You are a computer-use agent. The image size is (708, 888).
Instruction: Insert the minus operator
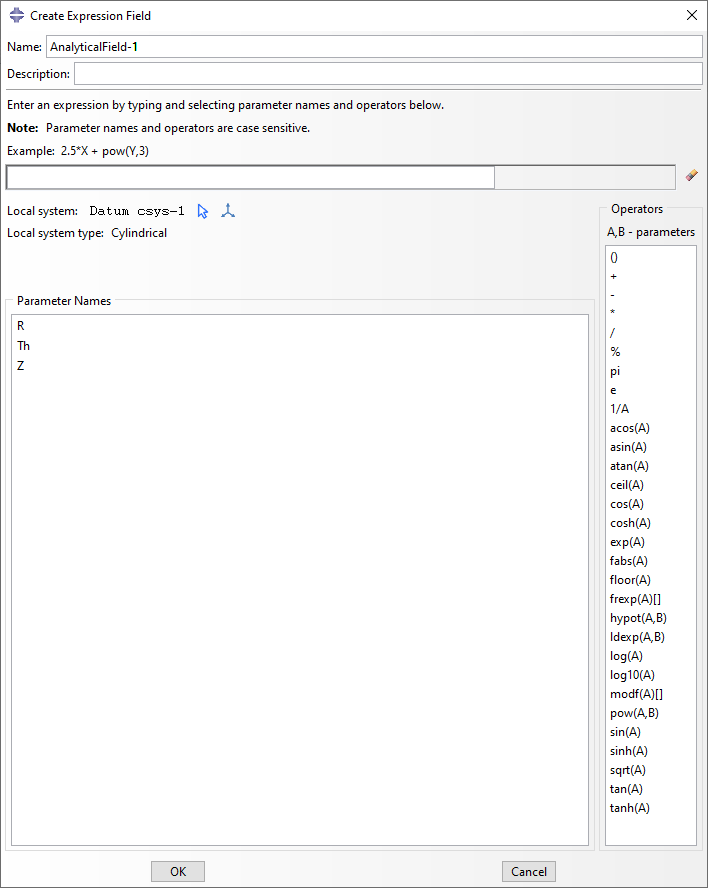[x=612, y=295]
